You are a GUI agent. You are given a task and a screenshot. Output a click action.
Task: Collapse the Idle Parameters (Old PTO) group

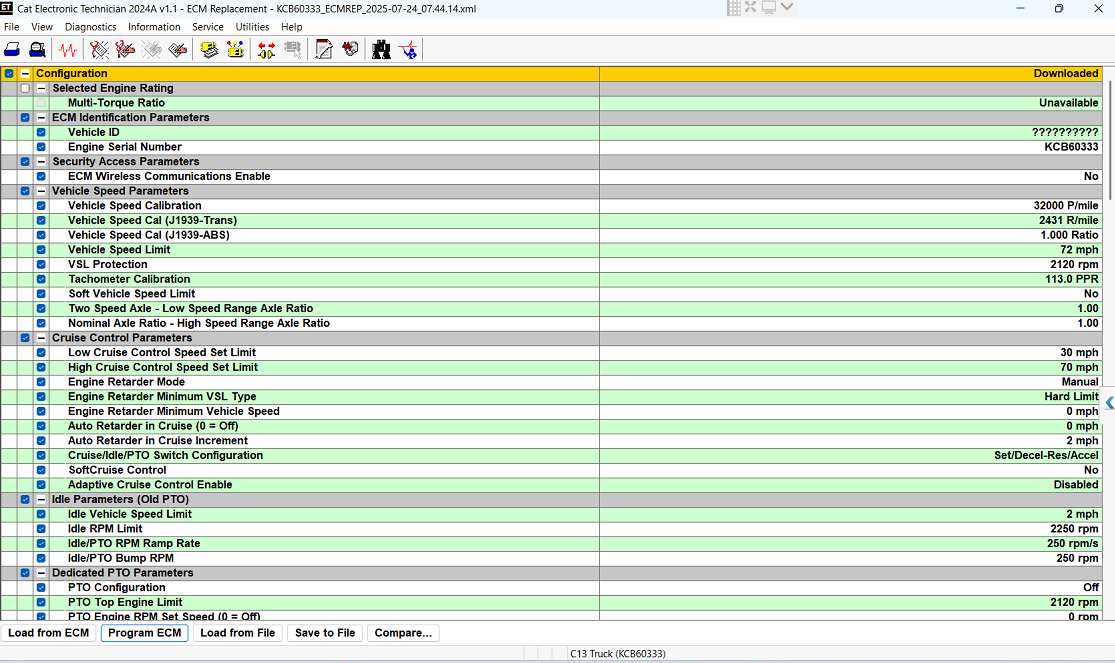pyautogui.click(x=41, y=499)
